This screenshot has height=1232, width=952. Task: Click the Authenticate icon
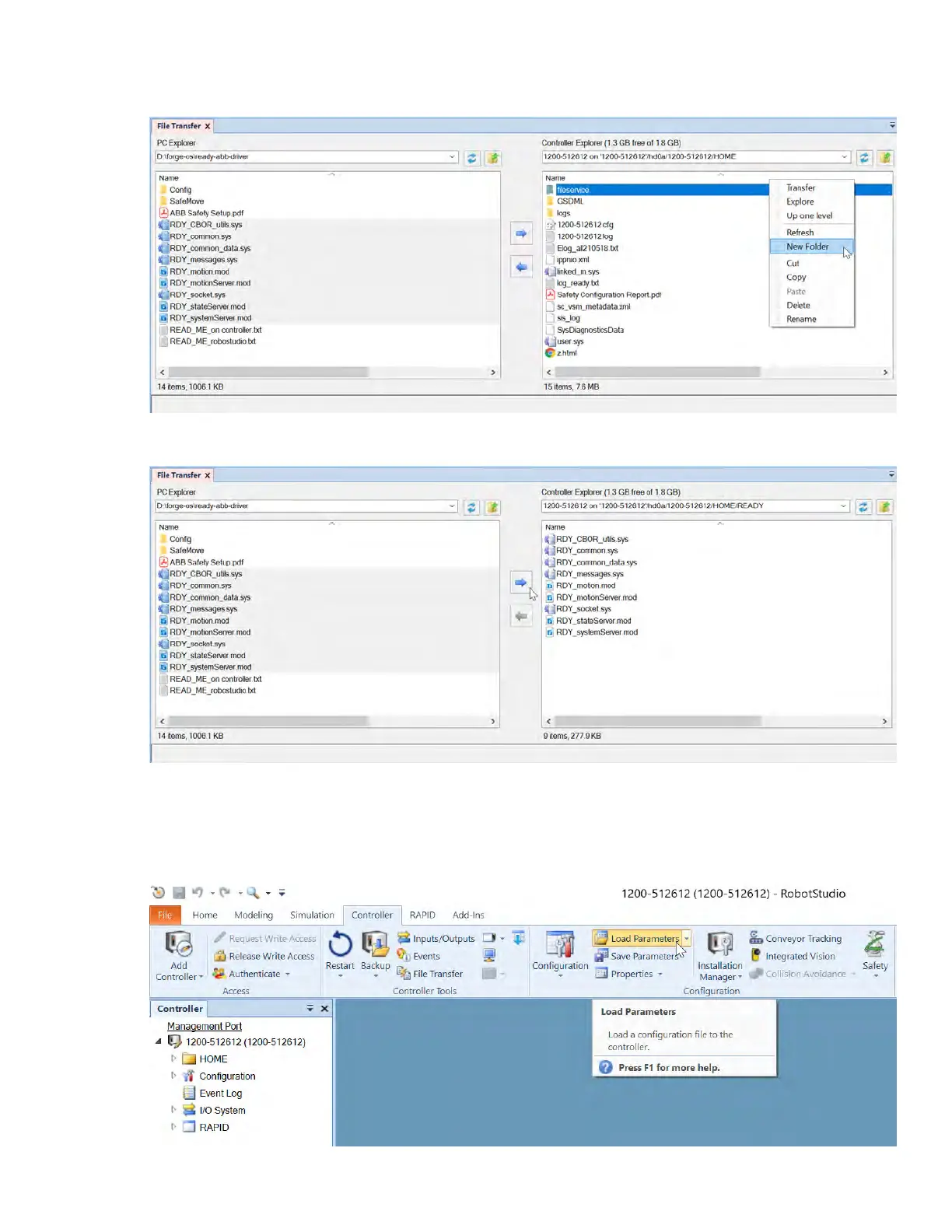tap(219, 973)
